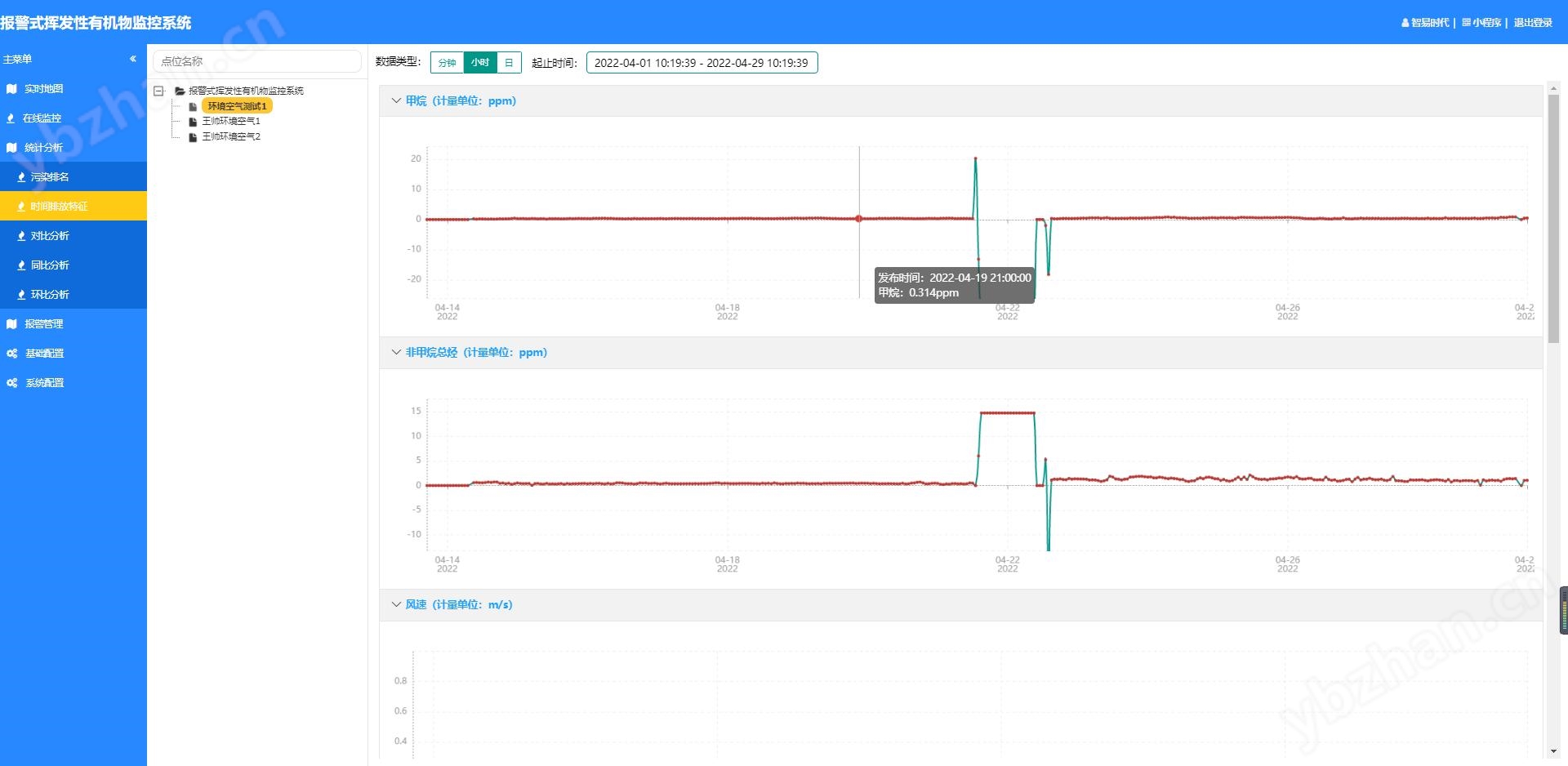Focus the 点位名称 search field

tap(257, 61)
